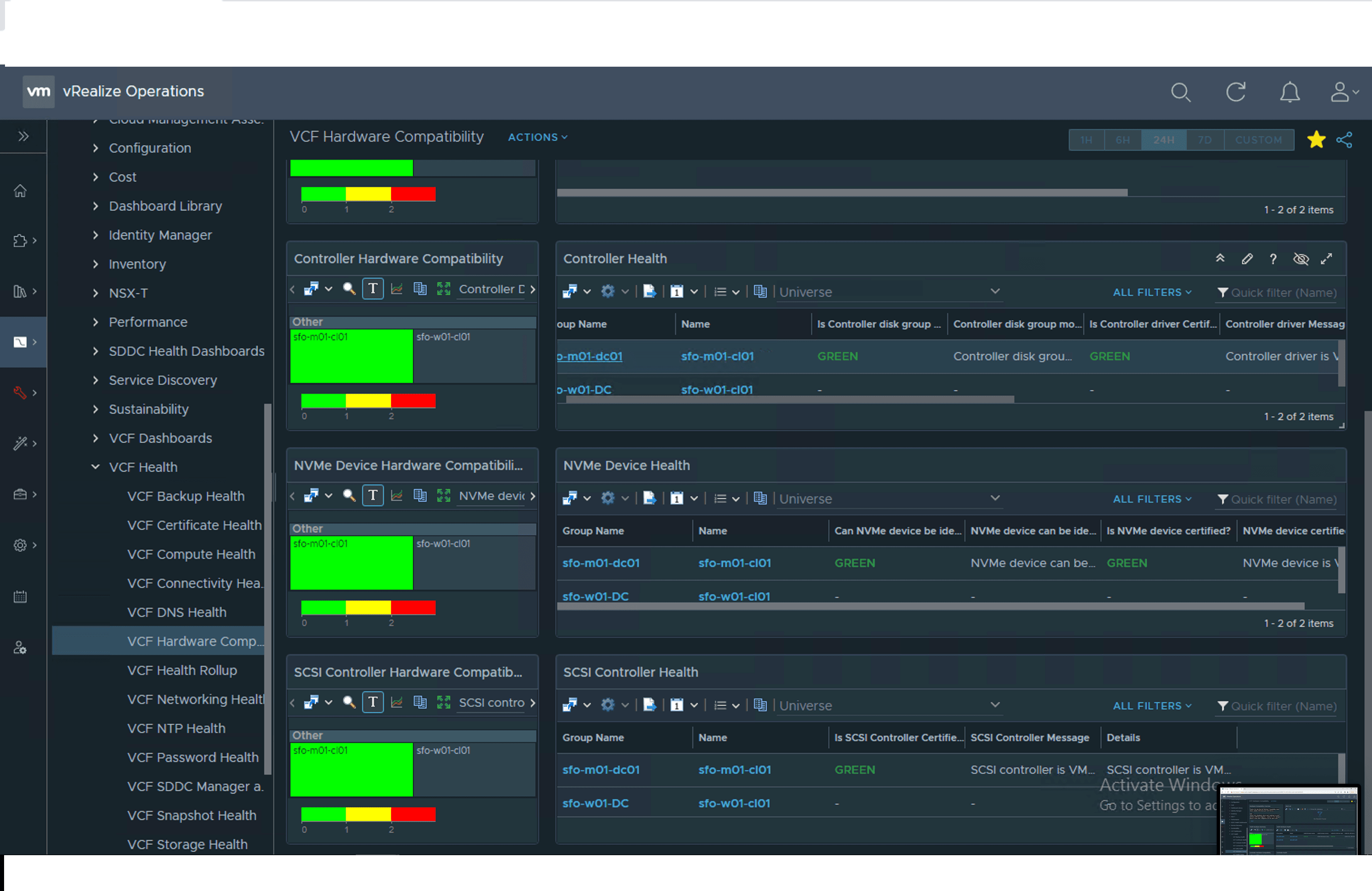Viewport: 1372px width, 891px height.
Task: Collapse the VCF Health tree node
Action: (x=96, y=467)
